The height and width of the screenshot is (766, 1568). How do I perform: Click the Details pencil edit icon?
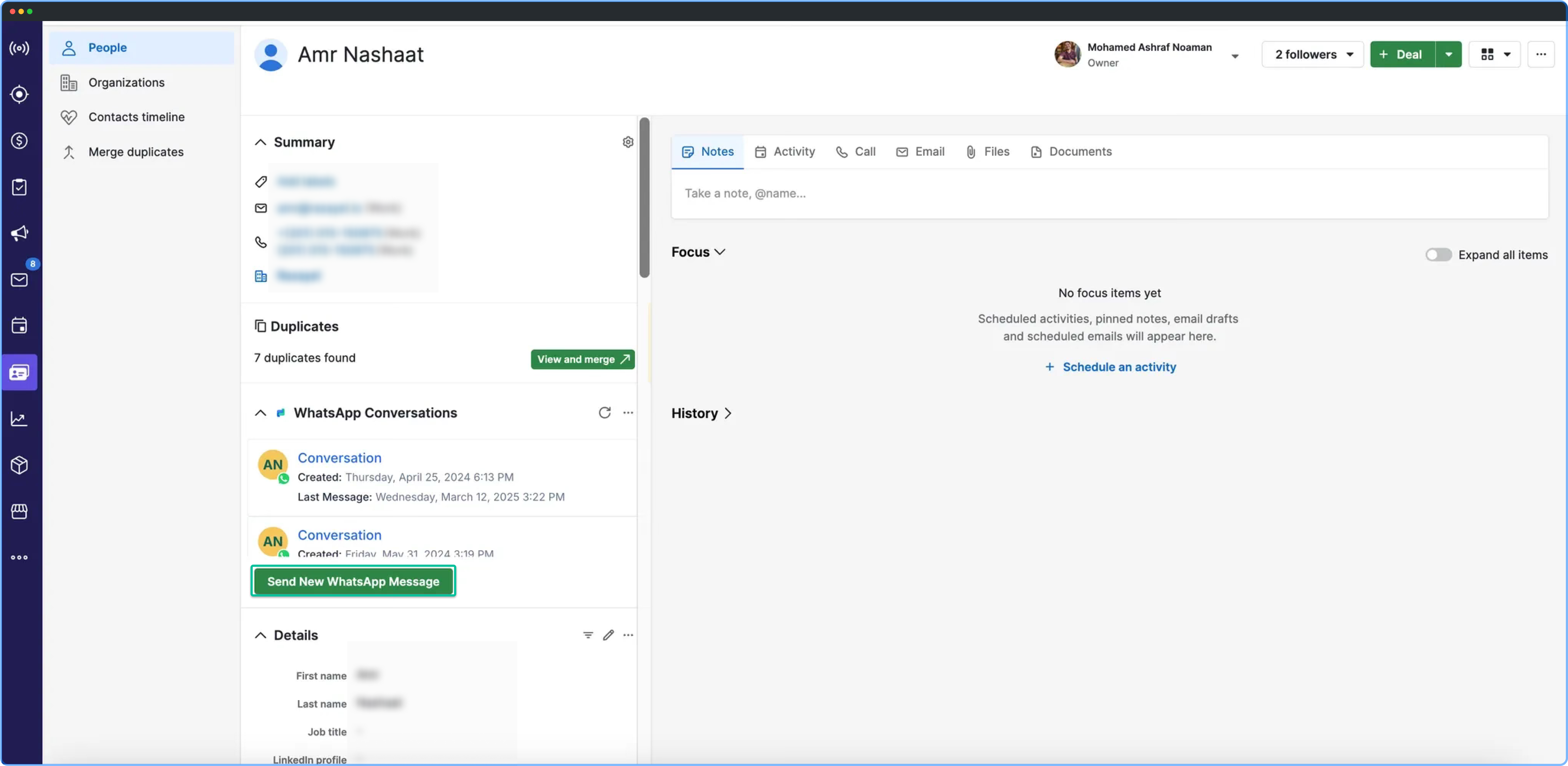[x=608, y=635]
